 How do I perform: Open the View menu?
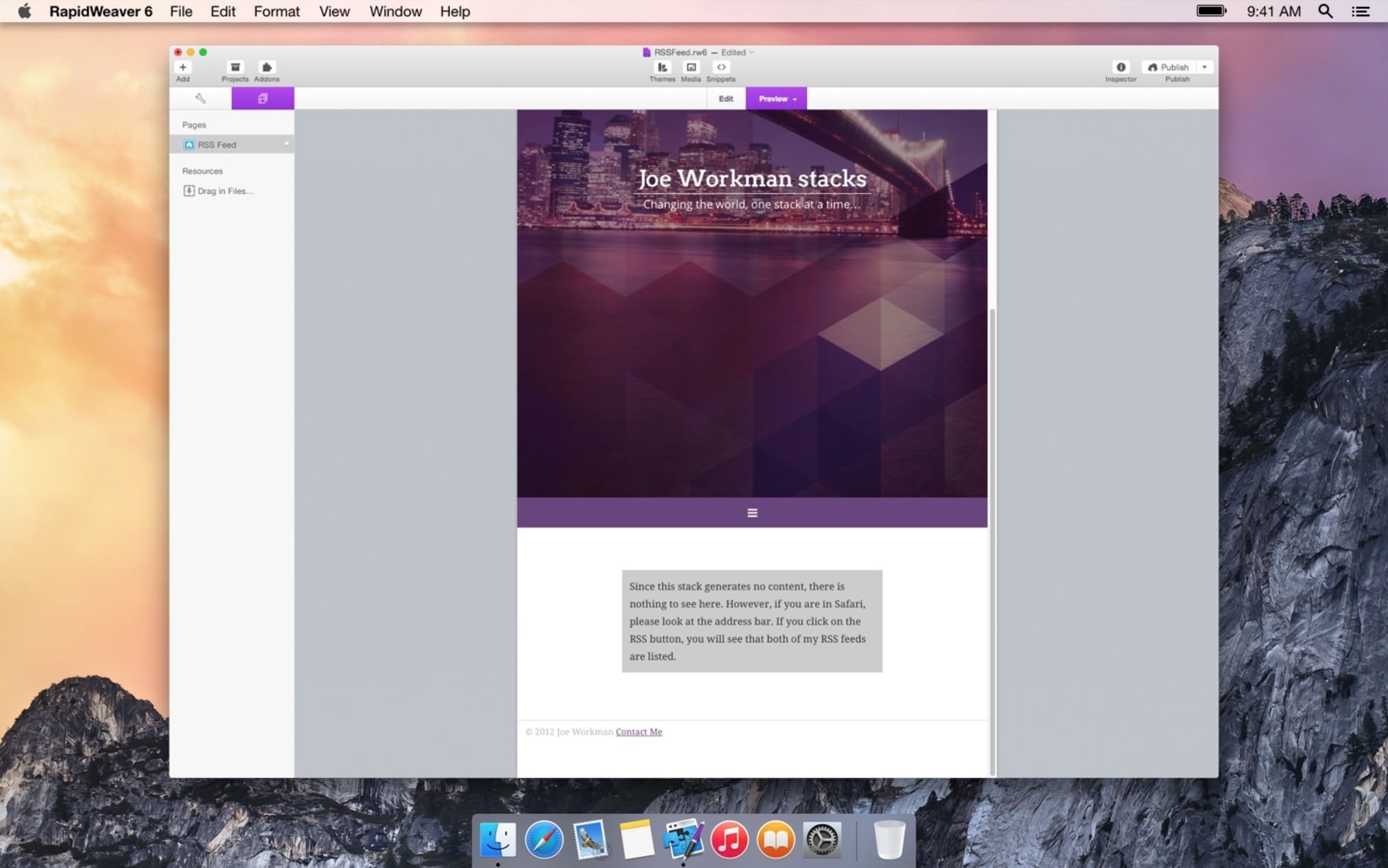coord(334,11)
